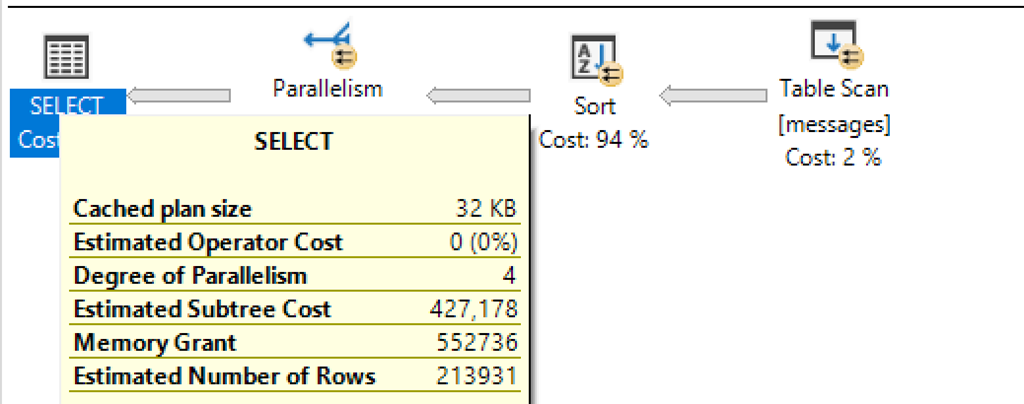Click the arrow from Sort to Parallelism
The image size is (1024, 404).
pyautogui.click(x=478, y=96)
